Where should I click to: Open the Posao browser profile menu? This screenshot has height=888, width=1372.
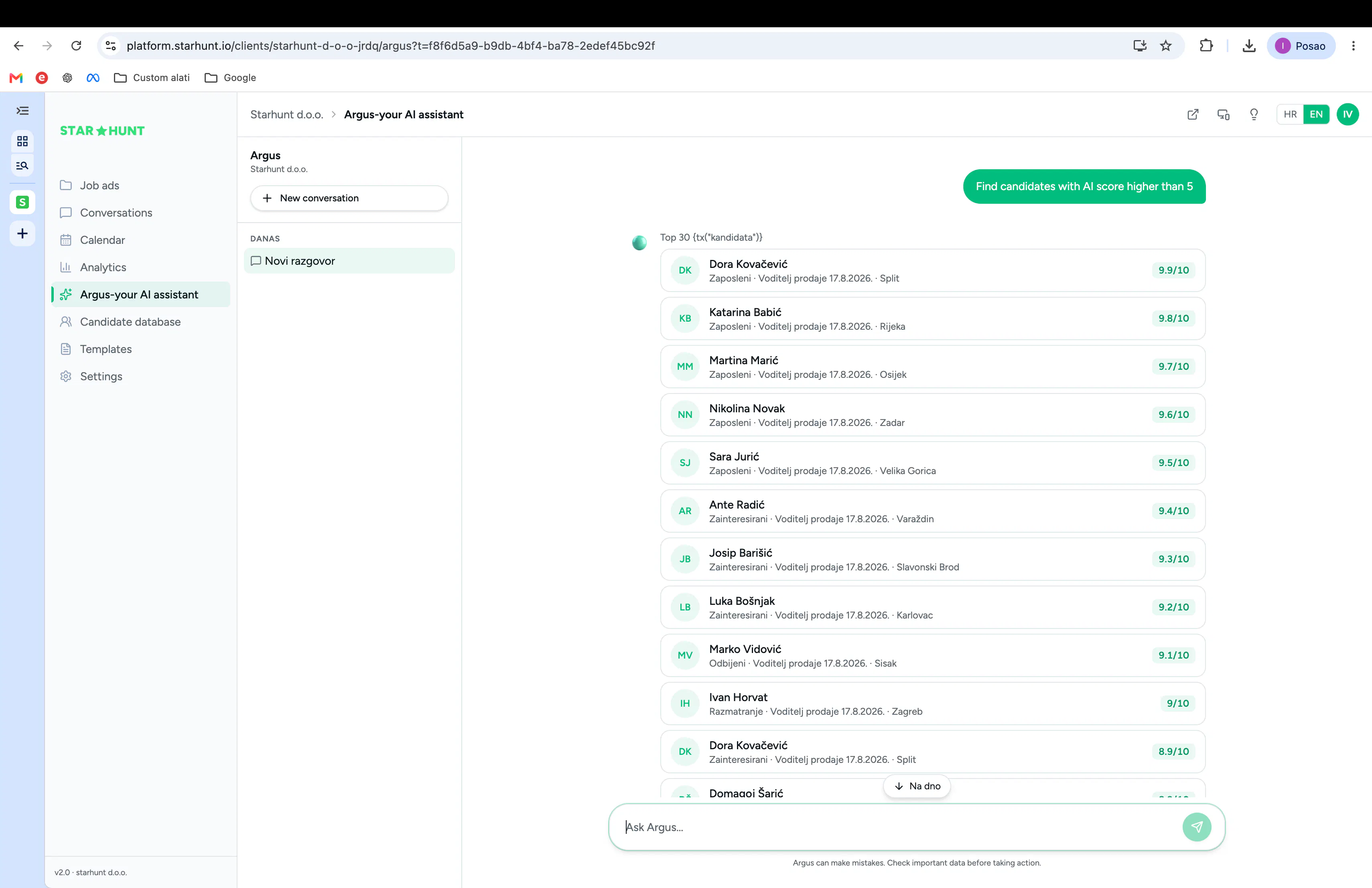[x=1301, y=46]
